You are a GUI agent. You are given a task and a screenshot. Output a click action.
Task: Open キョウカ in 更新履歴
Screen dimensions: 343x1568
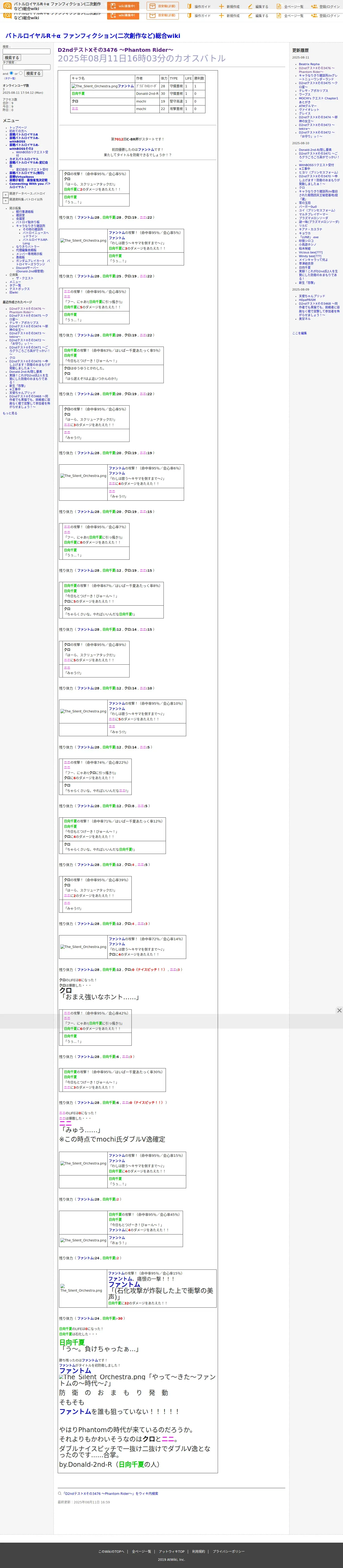coord(304,233)
